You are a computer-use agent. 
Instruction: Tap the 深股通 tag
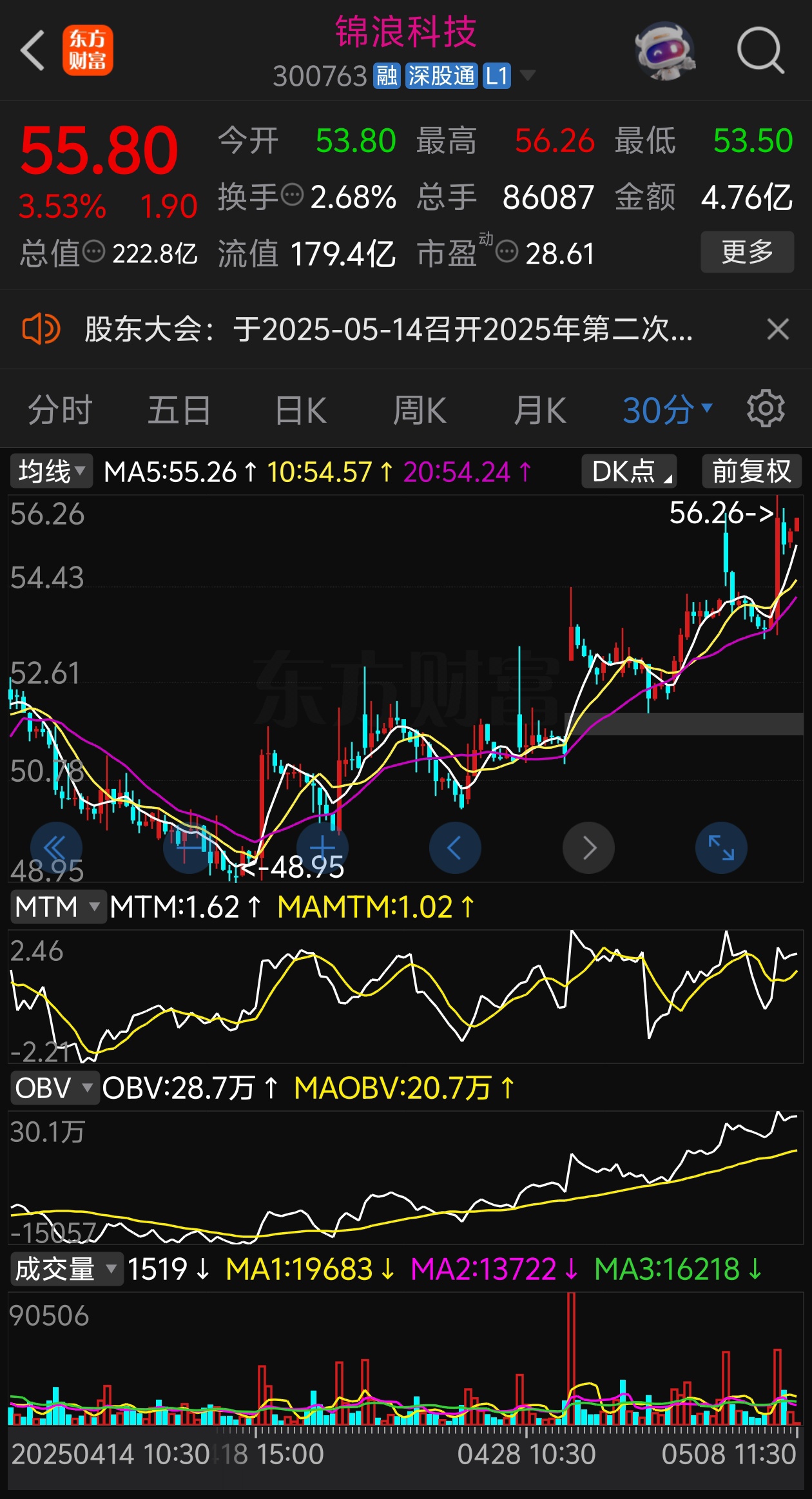441,76
